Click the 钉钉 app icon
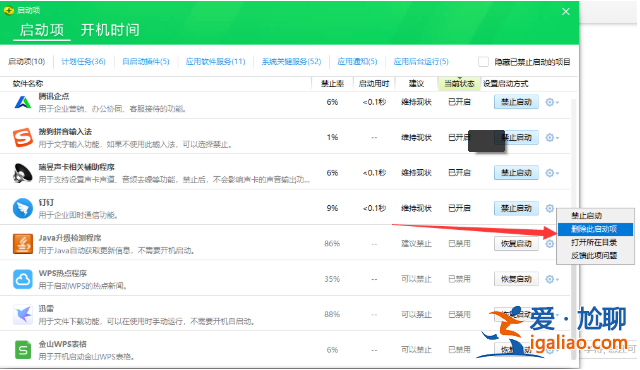Screen dimensions: 640x370 point(23,208)
